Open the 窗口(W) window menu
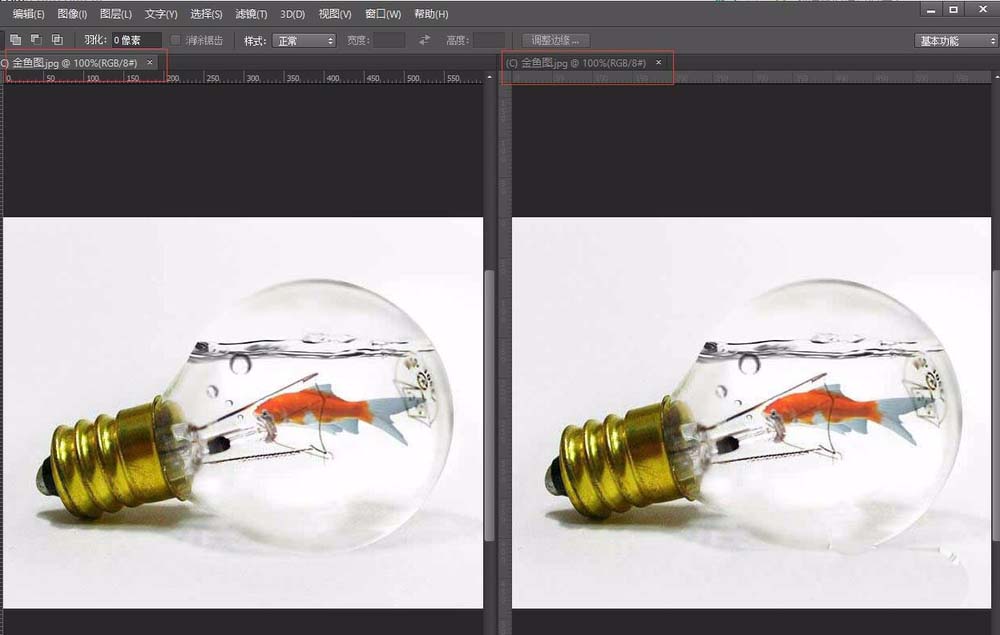The height and width of the screenshot is (635, 1000). pyautogui.click(x=383, y=14)
